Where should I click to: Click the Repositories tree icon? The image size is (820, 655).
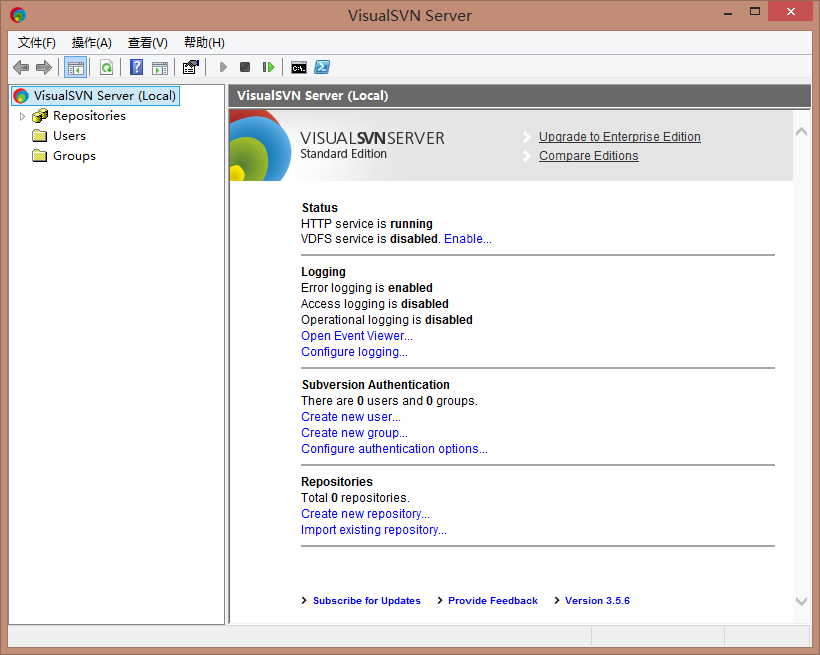pos(40,116)
